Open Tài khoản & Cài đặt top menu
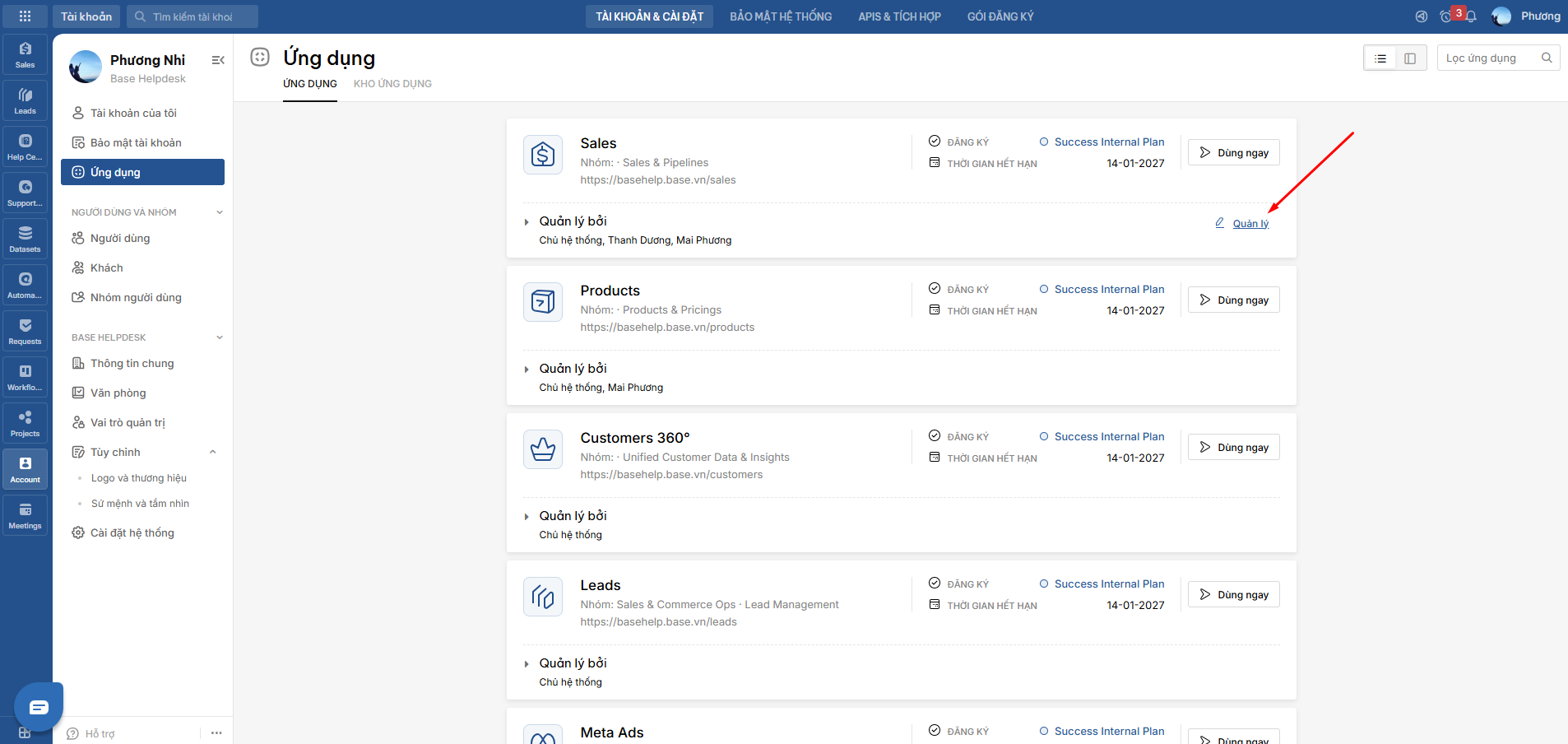This screenshot has width=1568, height=744. tap(649, 16)
